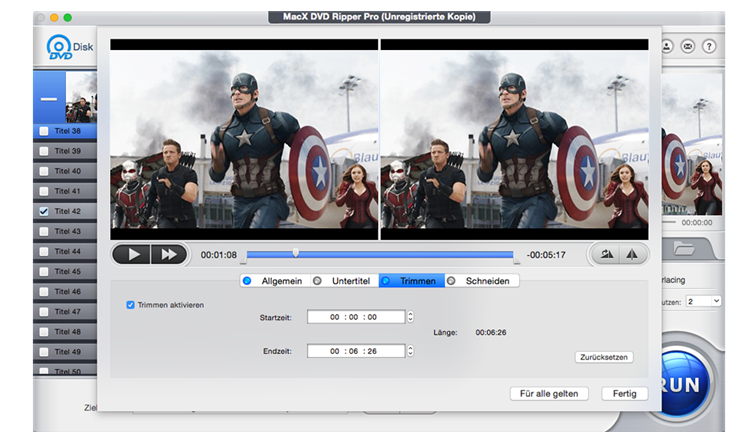The image size is (755, 445).
Task: Play the video preview
Action: pos(131,254)
